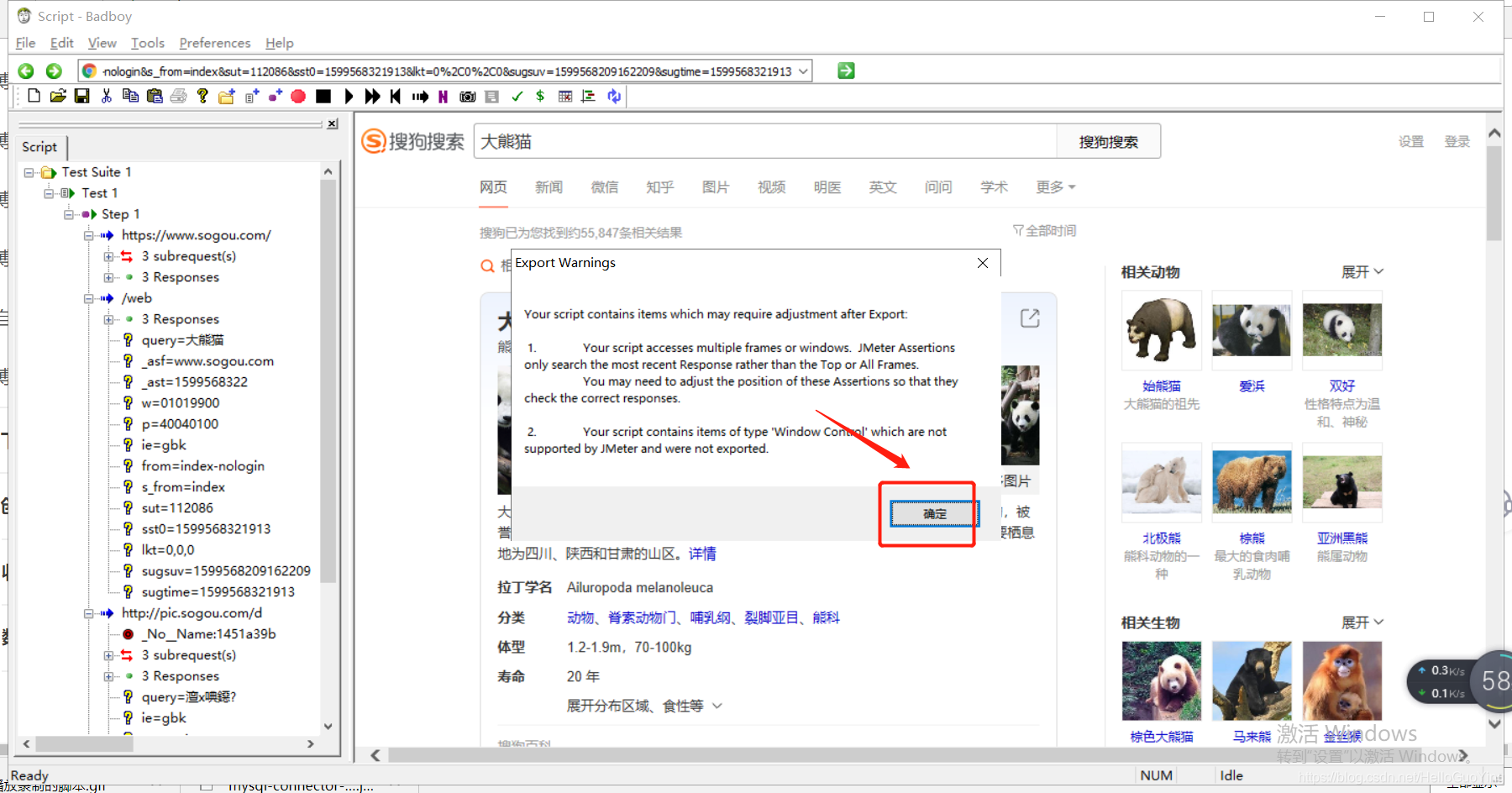Click the forward navigation arrow

pos(54,71)
